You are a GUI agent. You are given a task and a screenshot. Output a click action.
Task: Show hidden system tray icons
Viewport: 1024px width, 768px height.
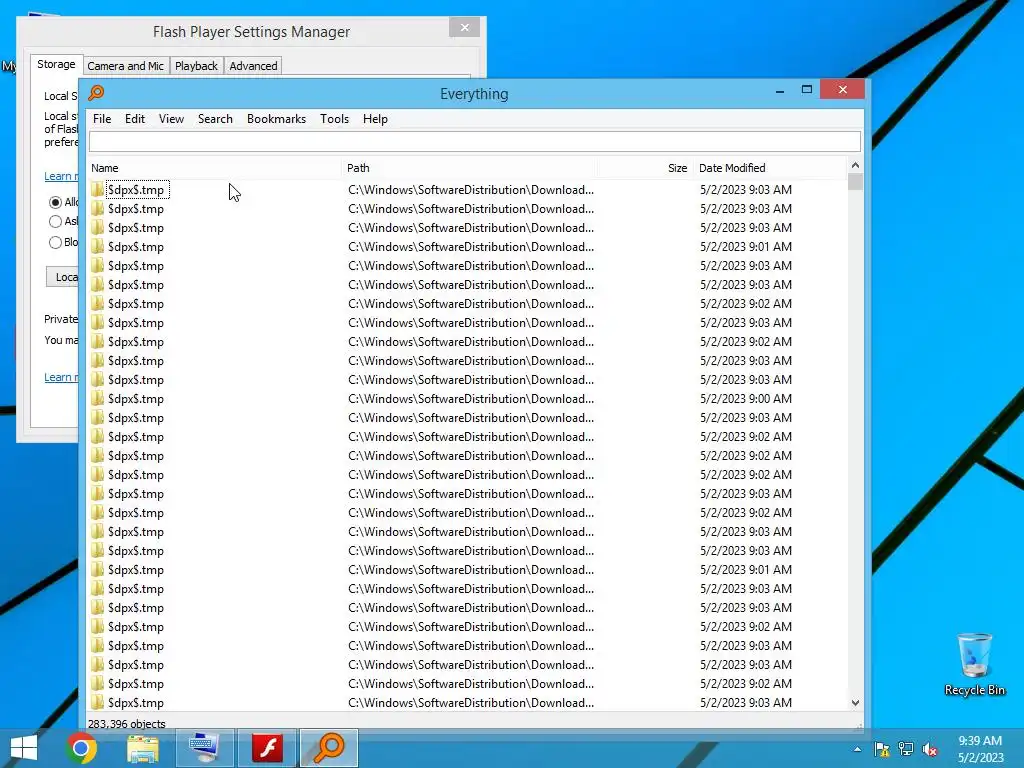click(857, 749)
